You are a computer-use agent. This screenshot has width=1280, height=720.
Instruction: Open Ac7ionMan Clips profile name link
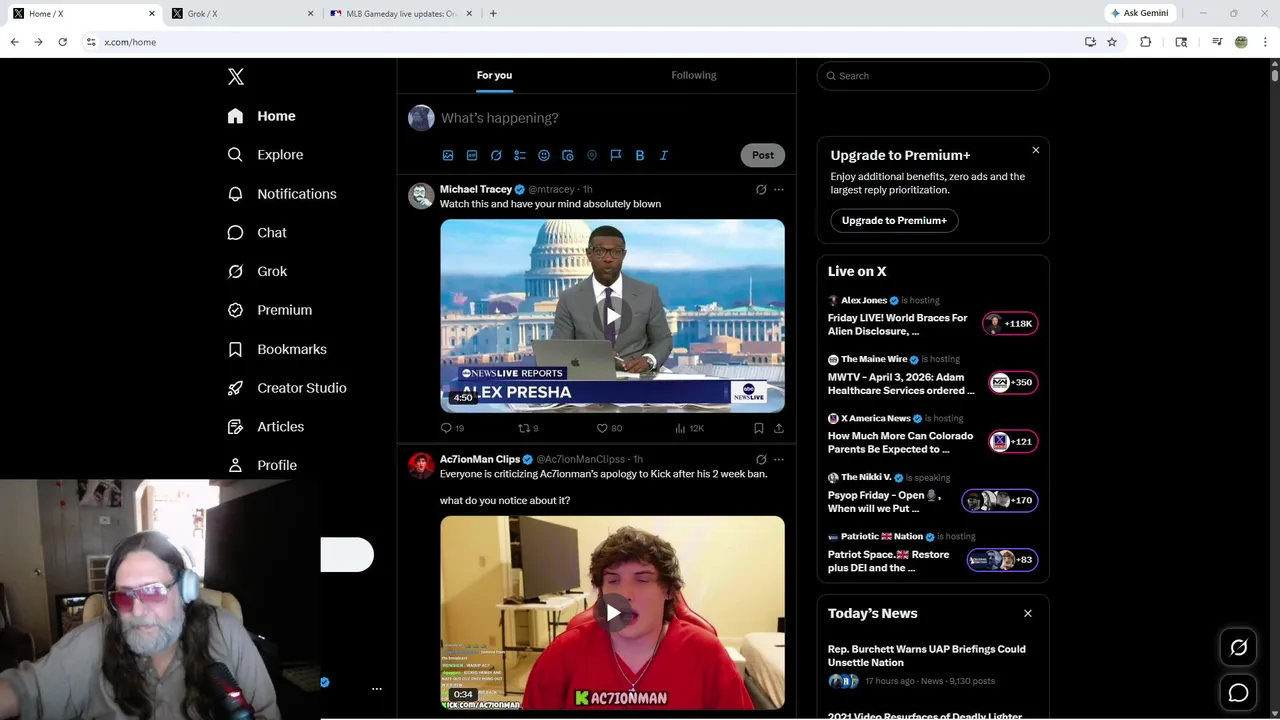click(480, 459)
